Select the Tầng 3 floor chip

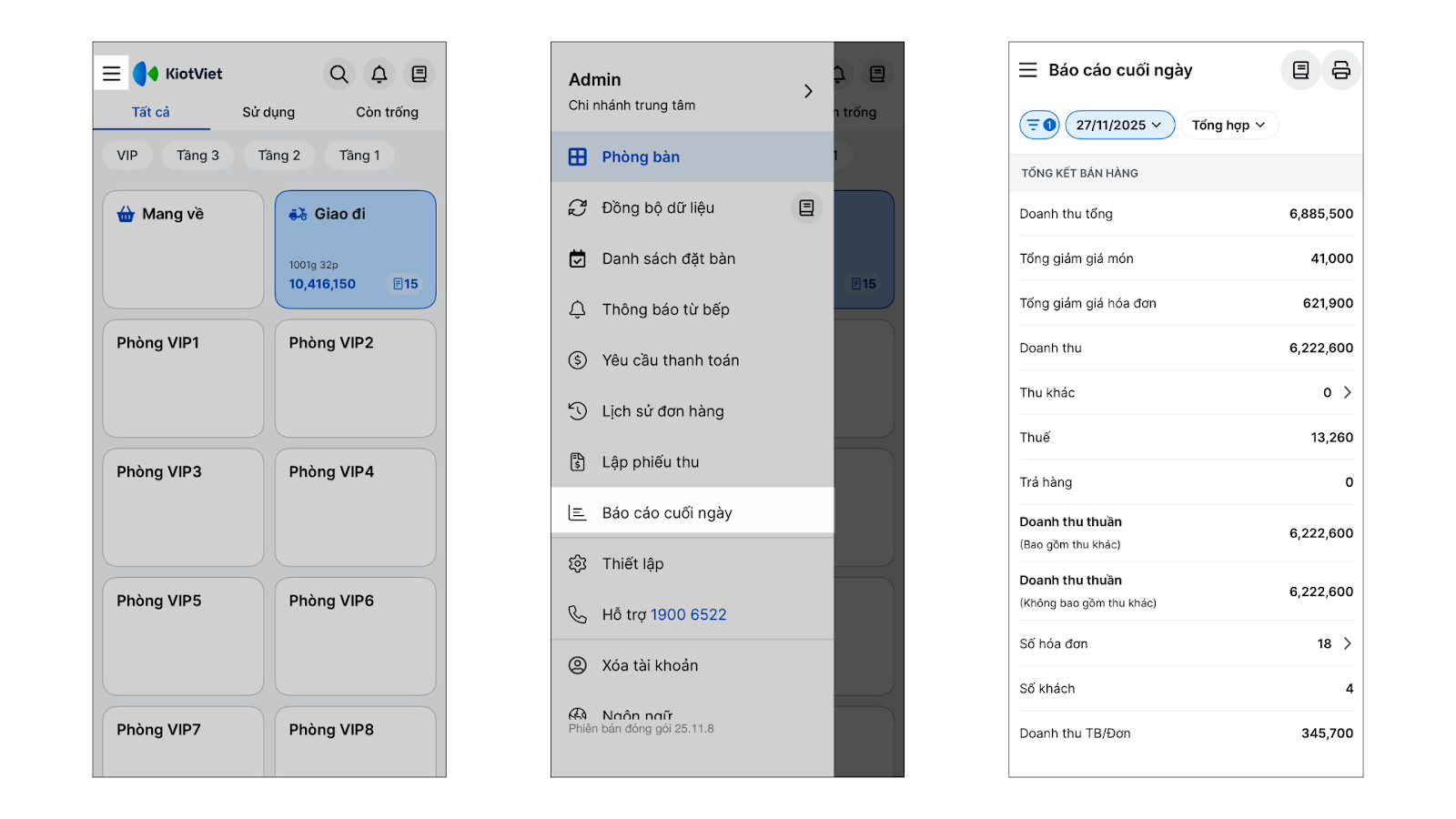coord(197,156)
